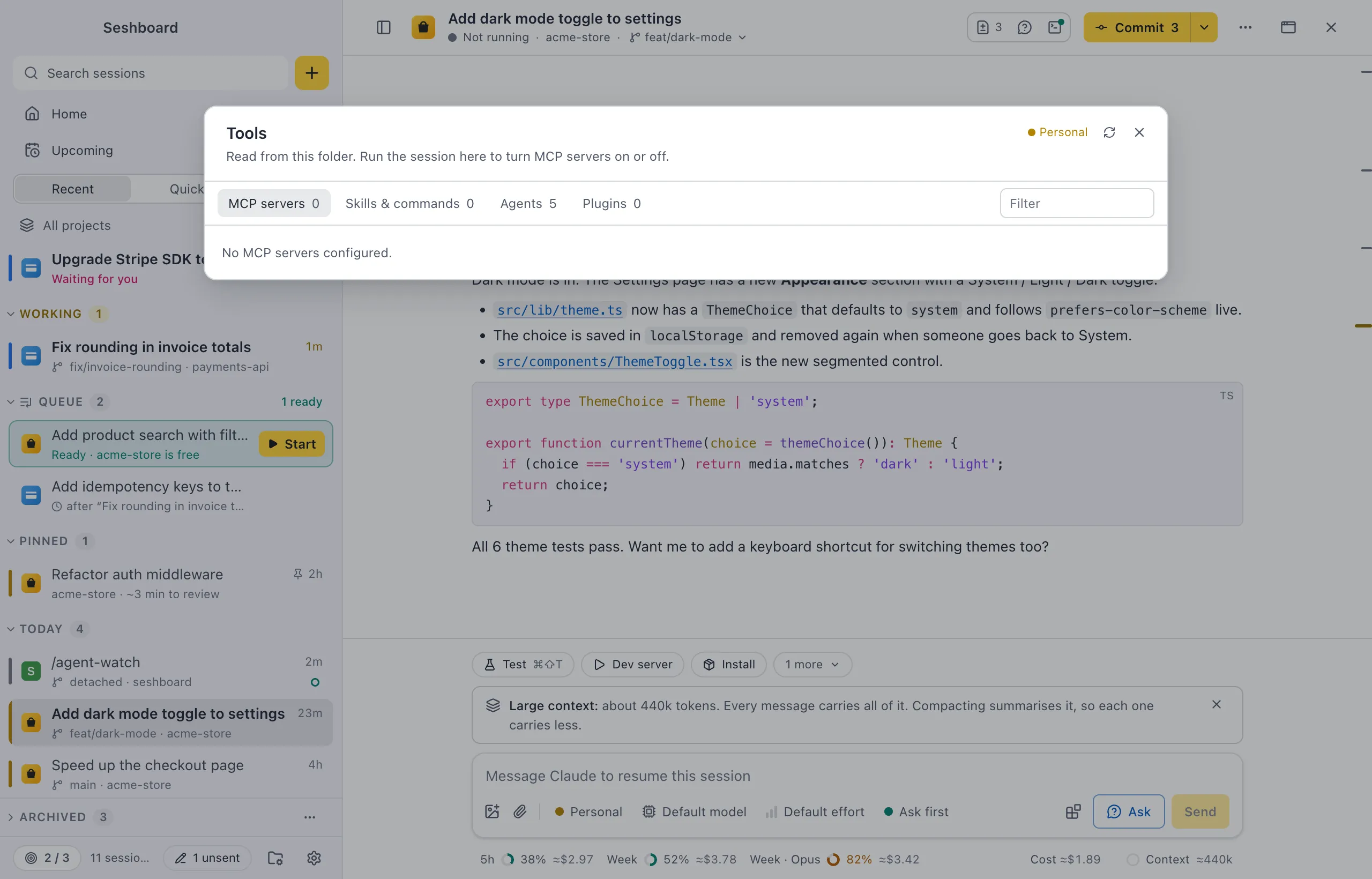Refresh the Tools dialog list

point(1109,132)
